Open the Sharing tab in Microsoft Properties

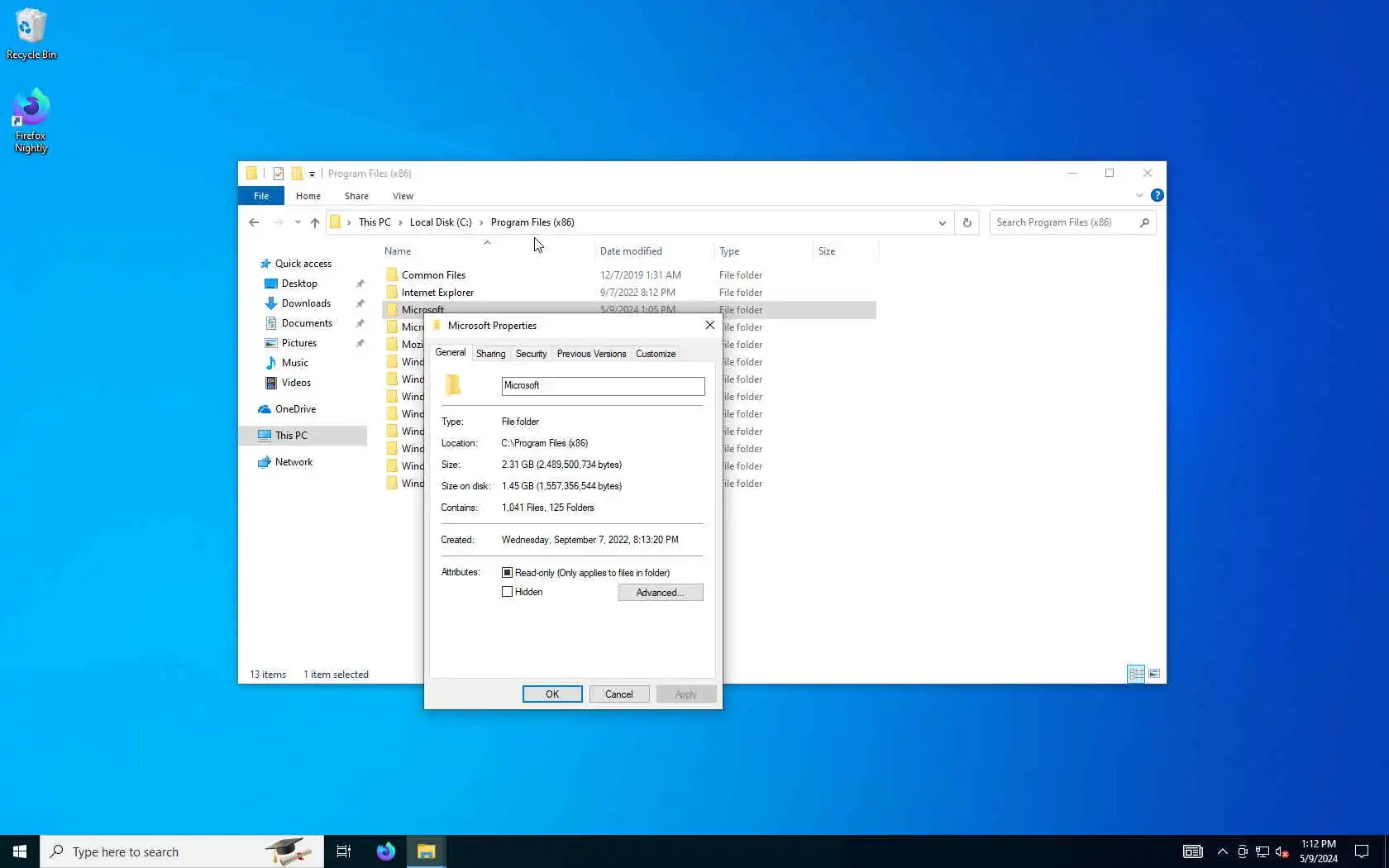pos(490,354)
